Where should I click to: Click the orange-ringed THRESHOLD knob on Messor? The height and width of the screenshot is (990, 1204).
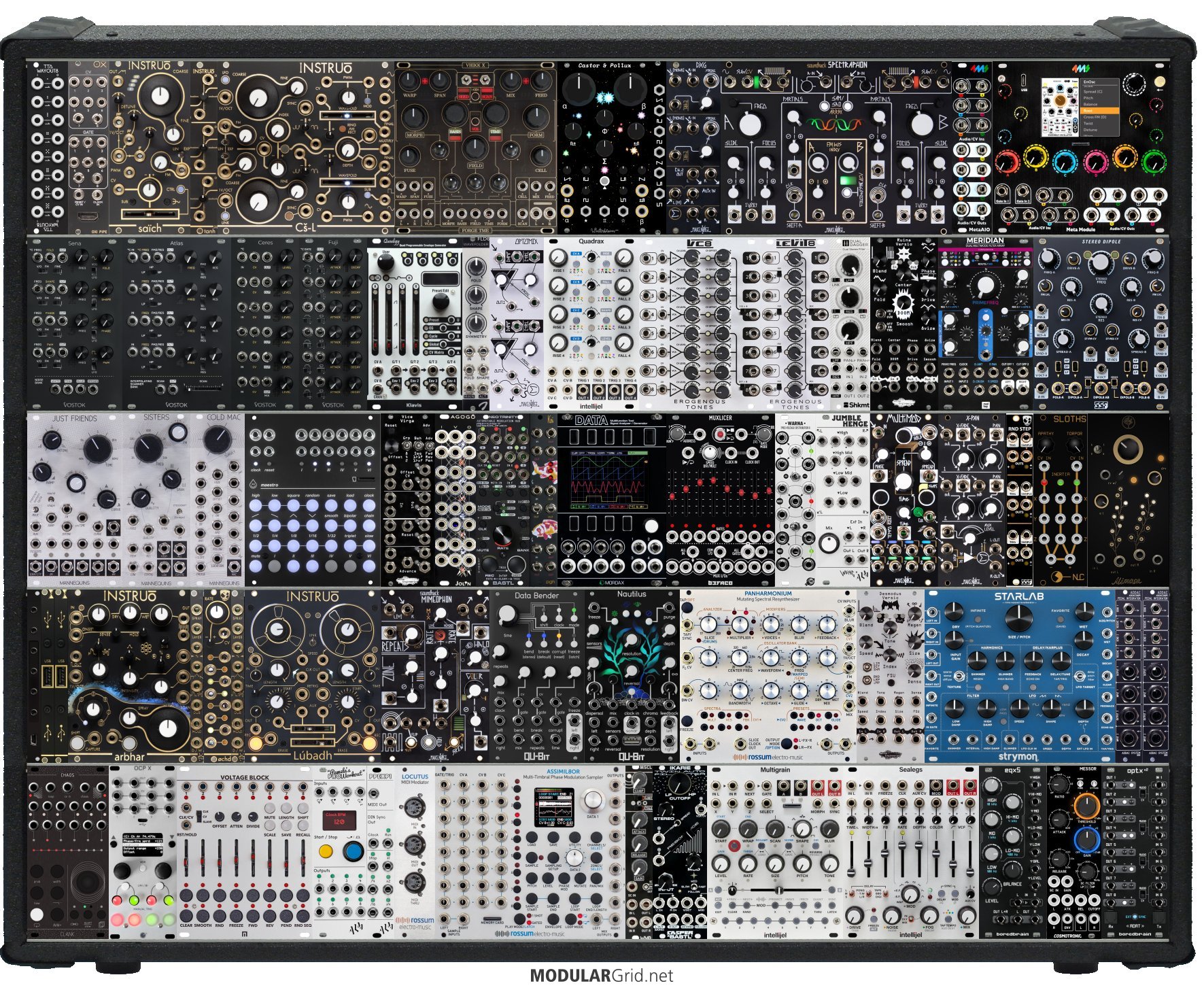tap(1088, 806)
